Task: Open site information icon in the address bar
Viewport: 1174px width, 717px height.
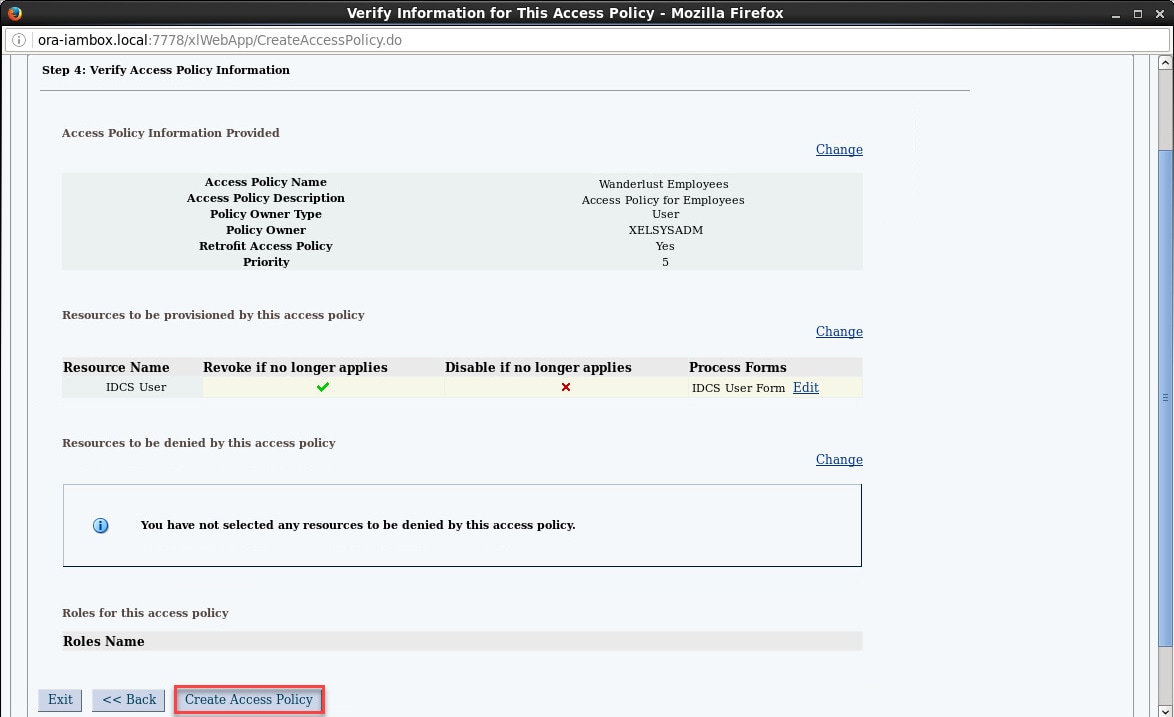Action: pyautogui.click(x=17, y=41)
